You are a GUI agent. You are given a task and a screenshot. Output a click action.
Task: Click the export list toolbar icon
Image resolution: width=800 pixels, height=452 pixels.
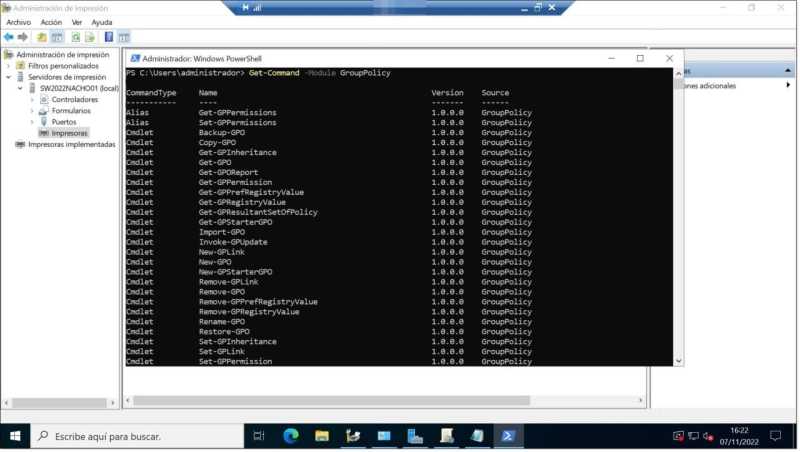(x=90, y=37)
